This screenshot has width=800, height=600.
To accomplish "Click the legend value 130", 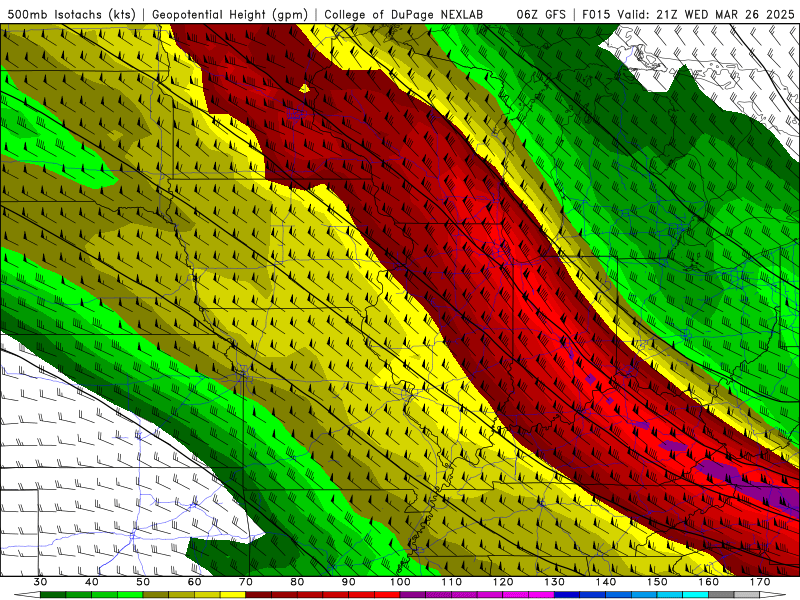I will [555, 582].
